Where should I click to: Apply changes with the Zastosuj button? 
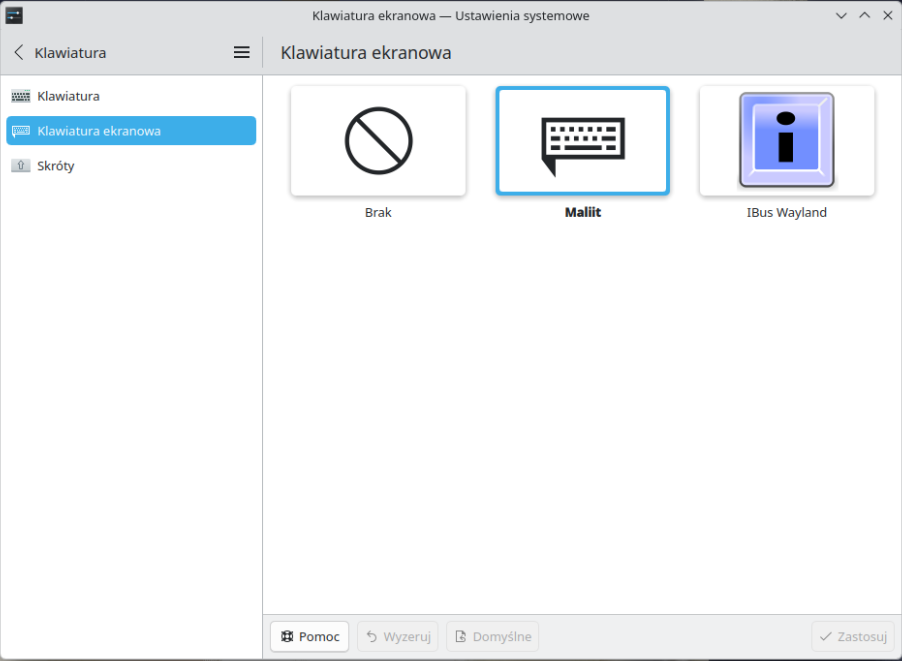(853, 637)
